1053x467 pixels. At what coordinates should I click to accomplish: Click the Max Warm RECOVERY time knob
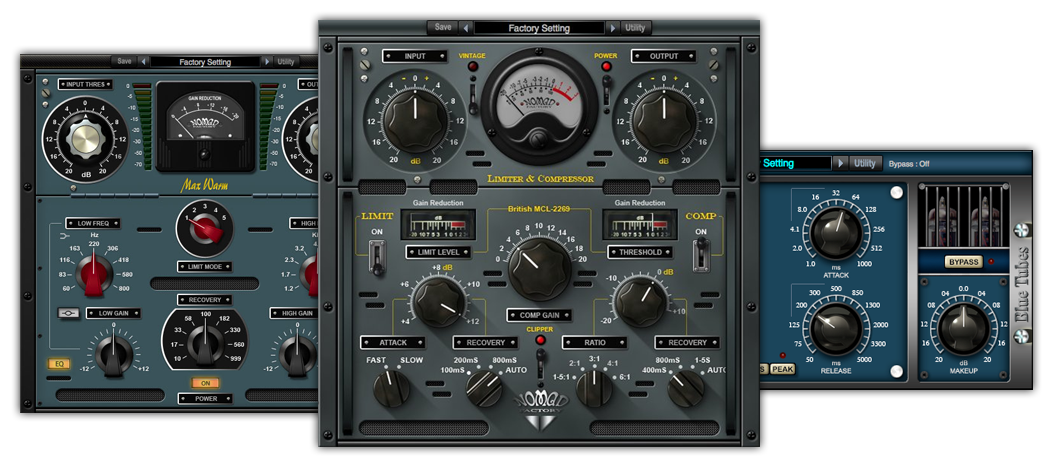point(203,346)
